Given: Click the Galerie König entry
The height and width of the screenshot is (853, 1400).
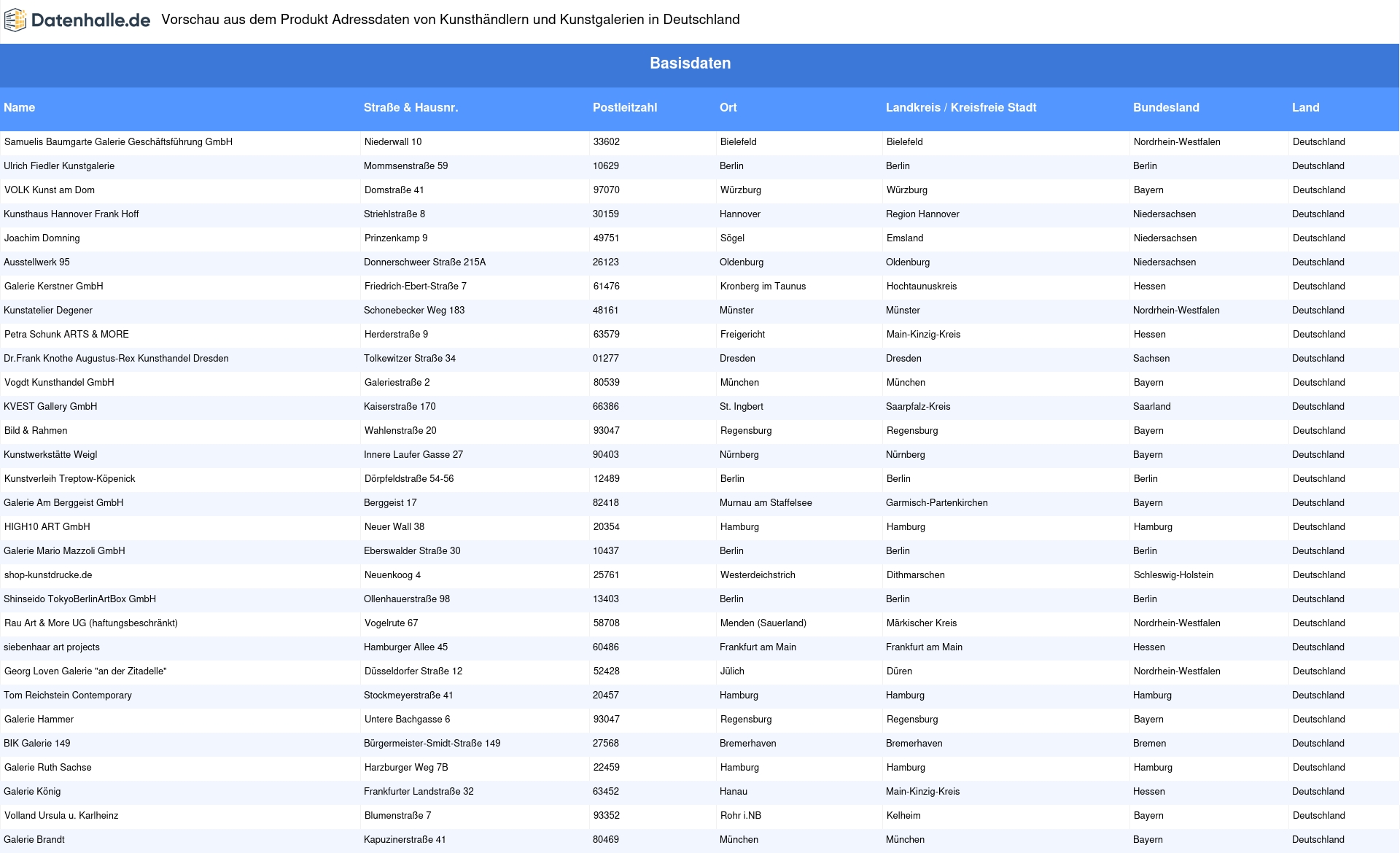Looking at the screenshot, I should [x=32, y=792].
